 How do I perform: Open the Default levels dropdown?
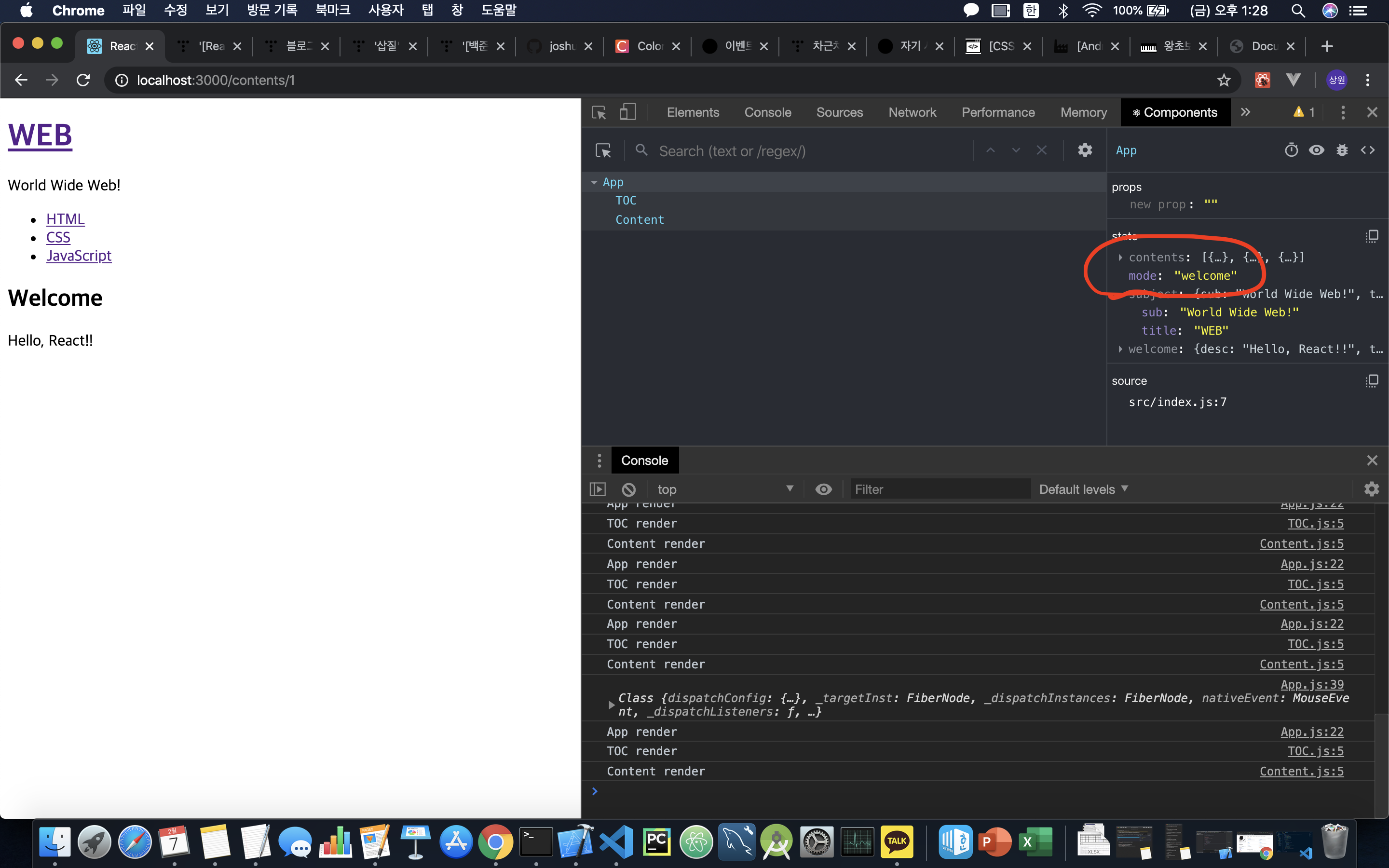click(x=1082, y=489)
